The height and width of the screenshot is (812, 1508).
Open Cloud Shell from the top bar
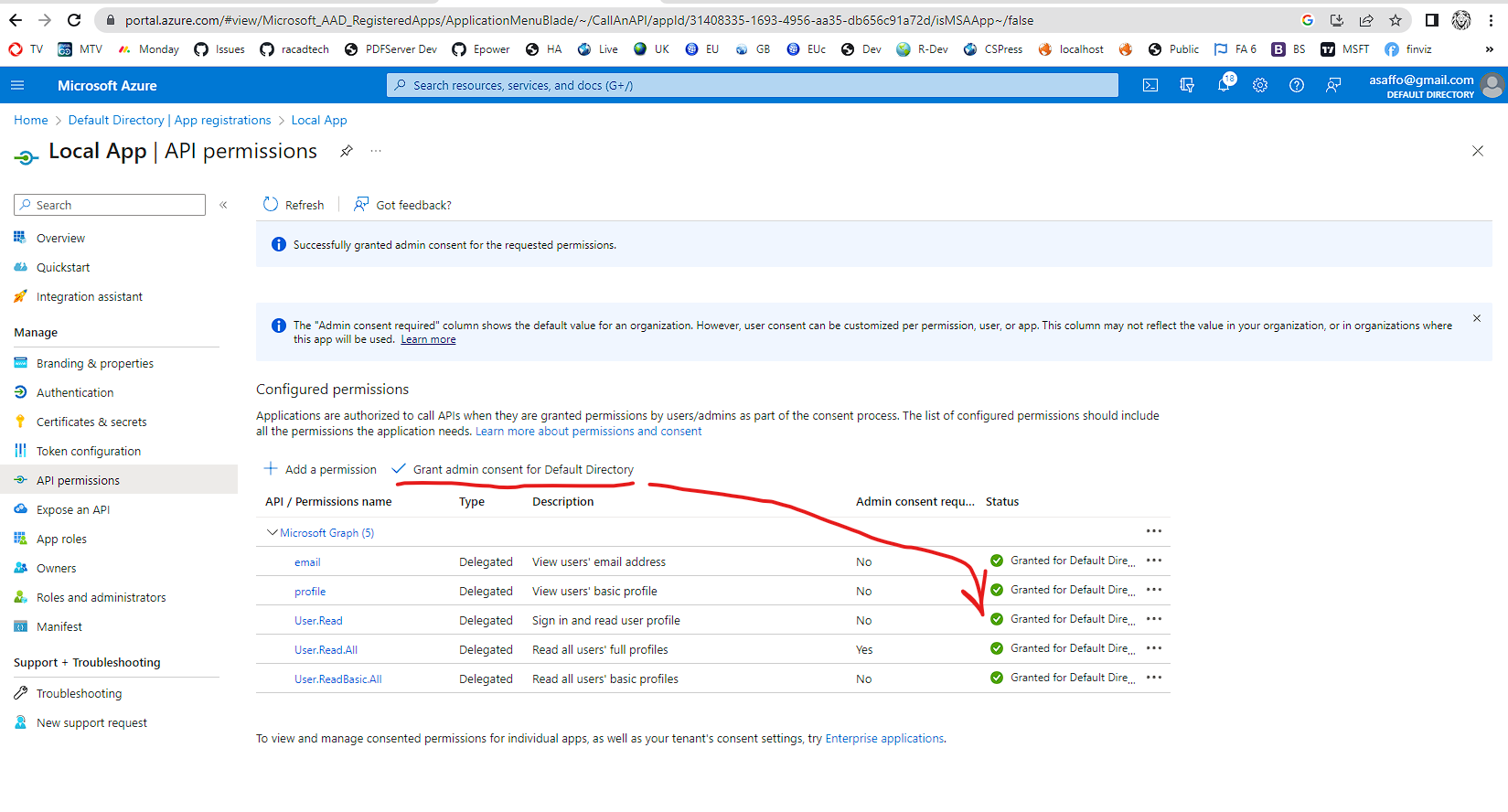1150,85
